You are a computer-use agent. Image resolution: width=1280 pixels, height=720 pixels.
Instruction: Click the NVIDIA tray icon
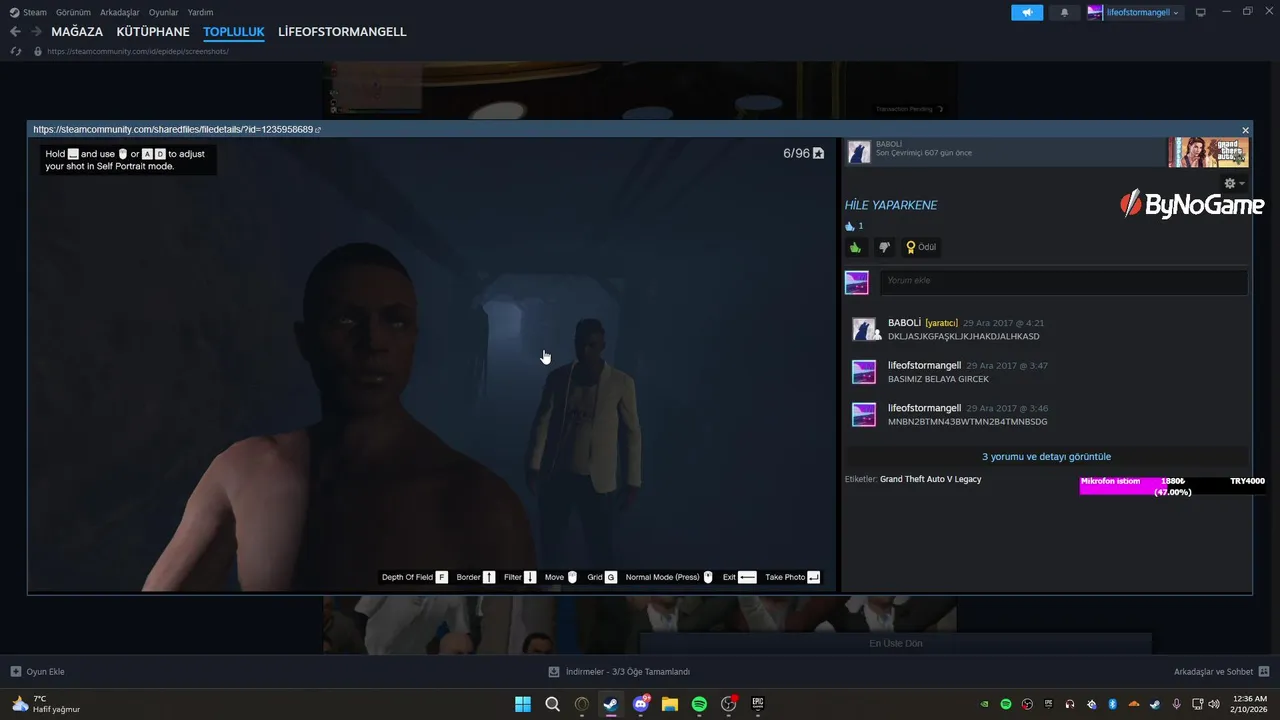[985, 704]
